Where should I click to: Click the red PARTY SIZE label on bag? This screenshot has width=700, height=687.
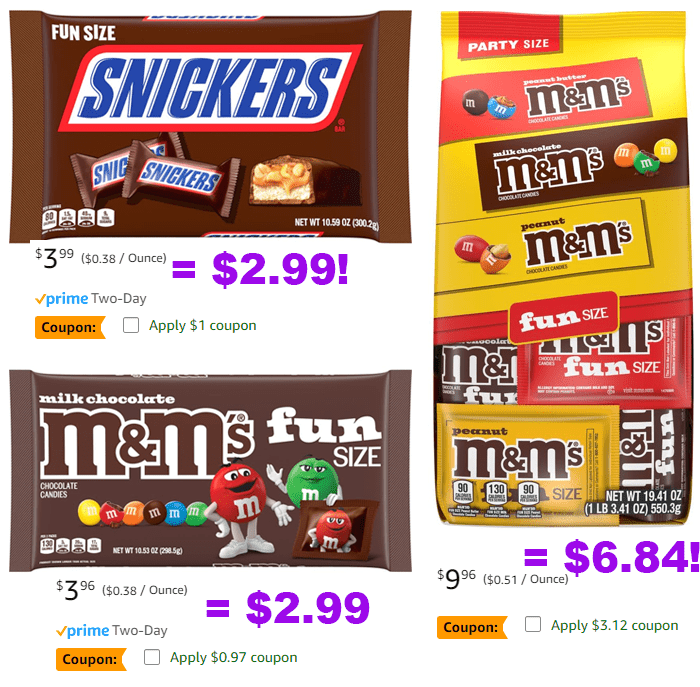point(508,45)
